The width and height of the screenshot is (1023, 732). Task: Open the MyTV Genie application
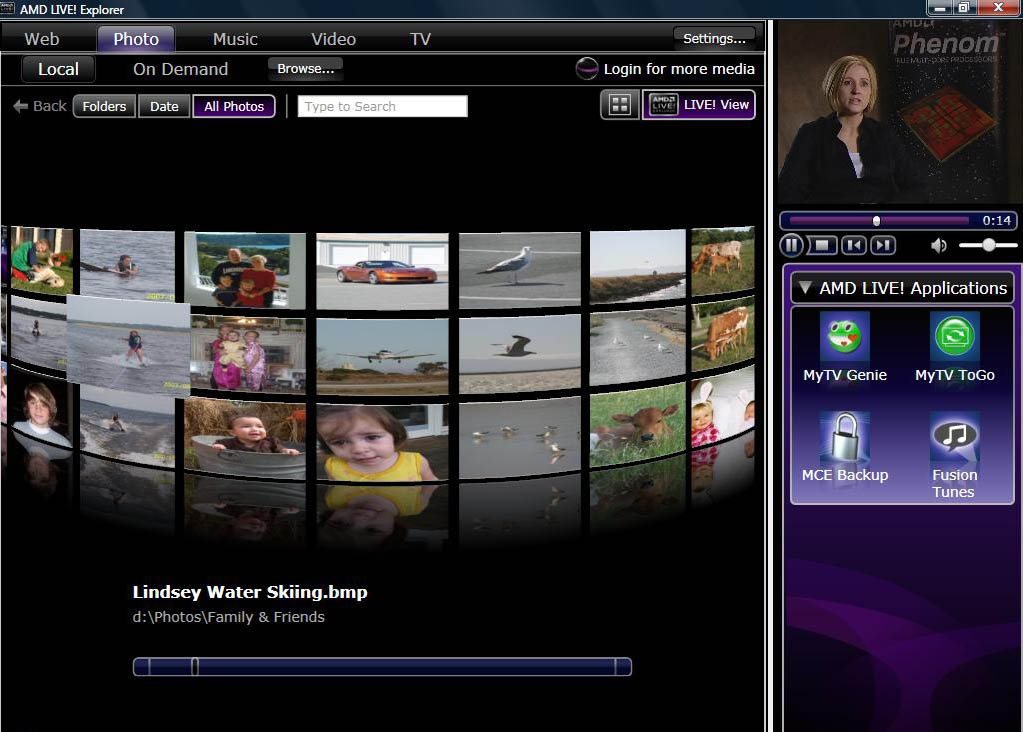[x=844, y=347]
